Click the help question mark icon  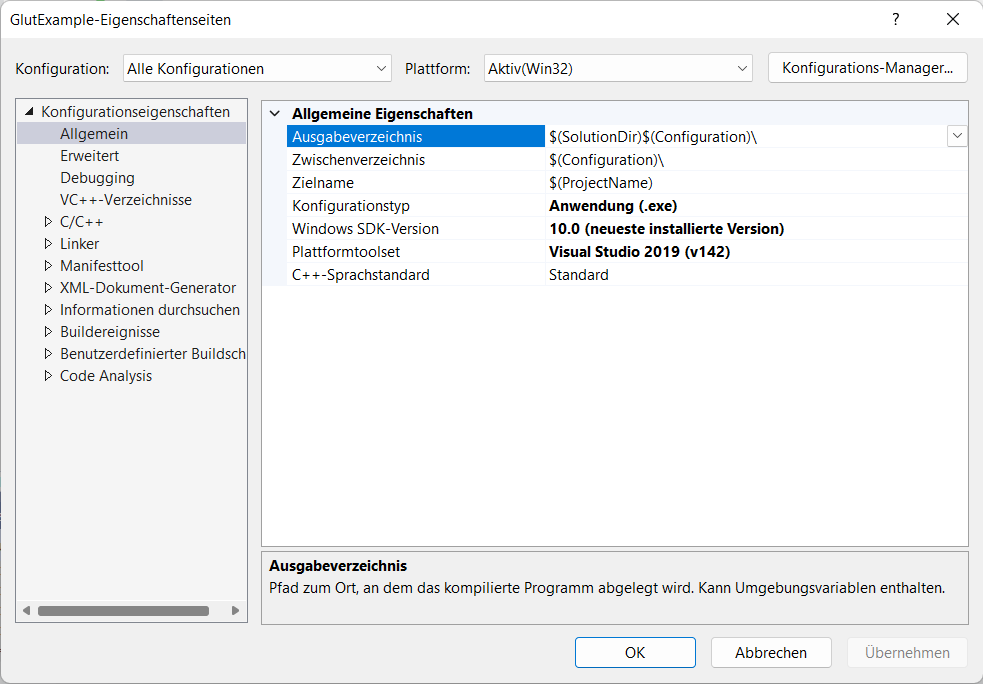896,19
